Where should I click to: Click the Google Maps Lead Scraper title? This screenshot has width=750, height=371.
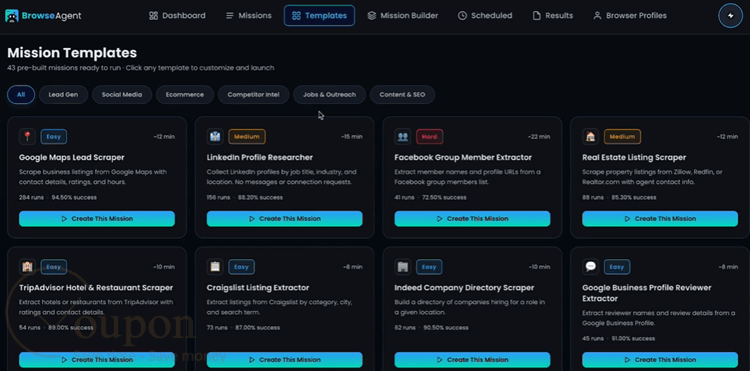coord(72,157)
